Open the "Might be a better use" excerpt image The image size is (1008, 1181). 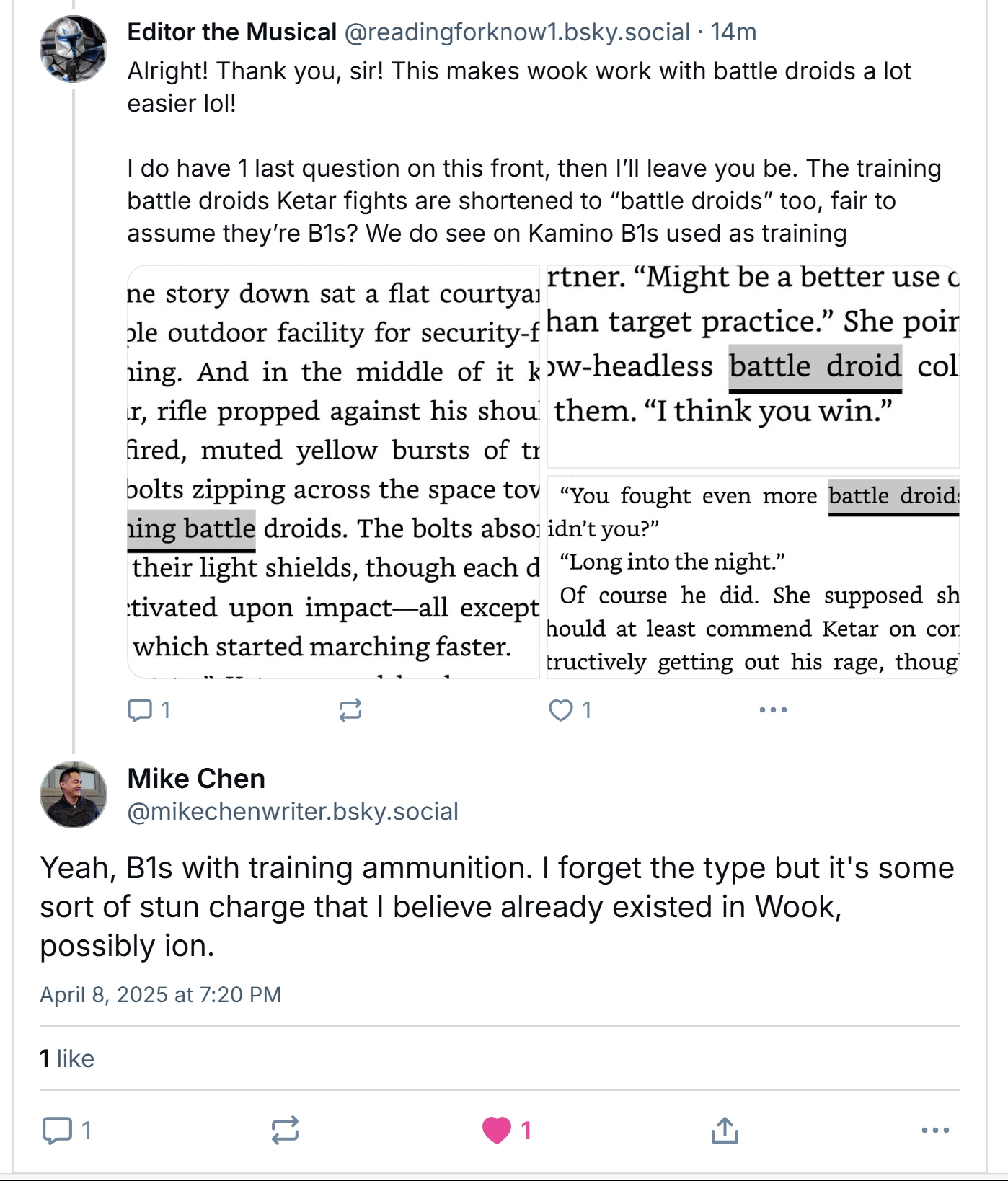tap(753, 366)
